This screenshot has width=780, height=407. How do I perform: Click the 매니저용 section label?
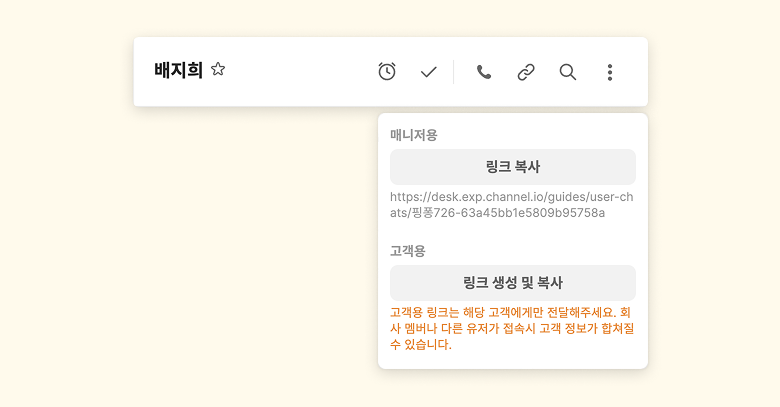click(414, 135)
